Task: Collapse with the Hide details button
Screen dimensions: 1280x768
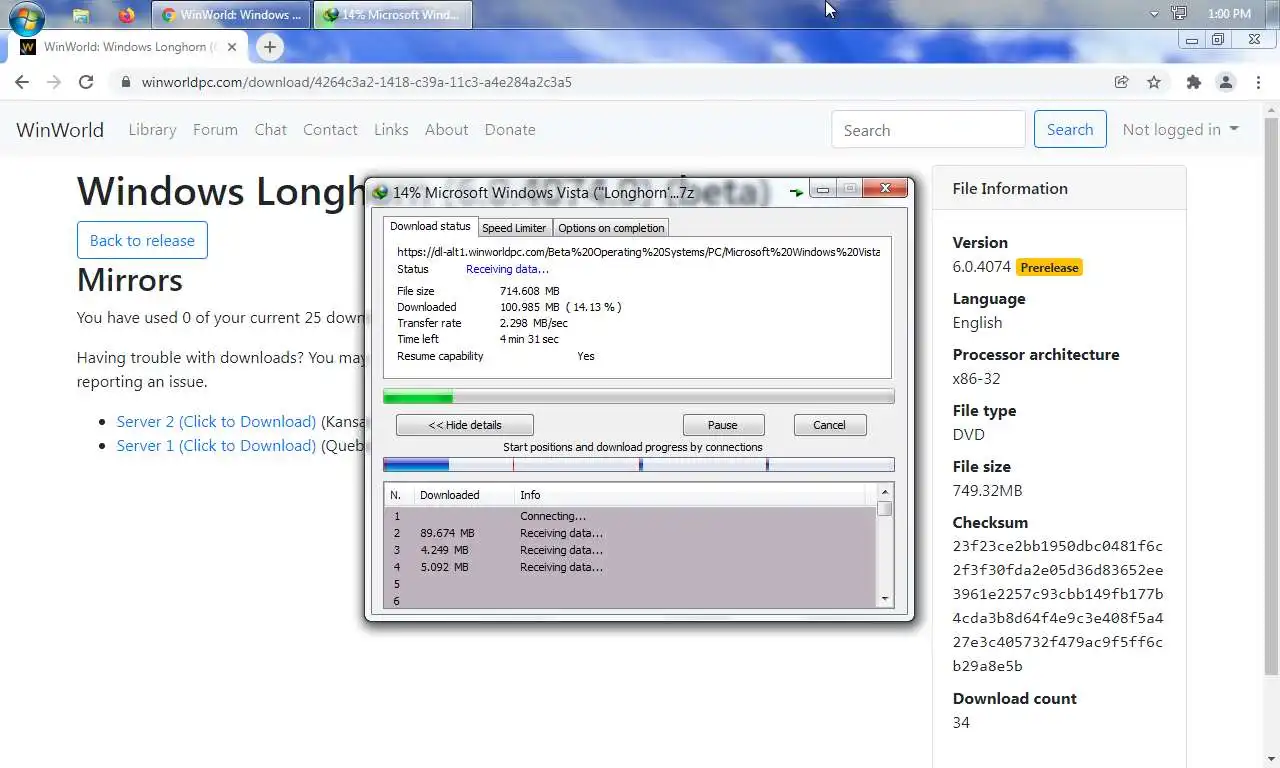Action: click(465, 425)
